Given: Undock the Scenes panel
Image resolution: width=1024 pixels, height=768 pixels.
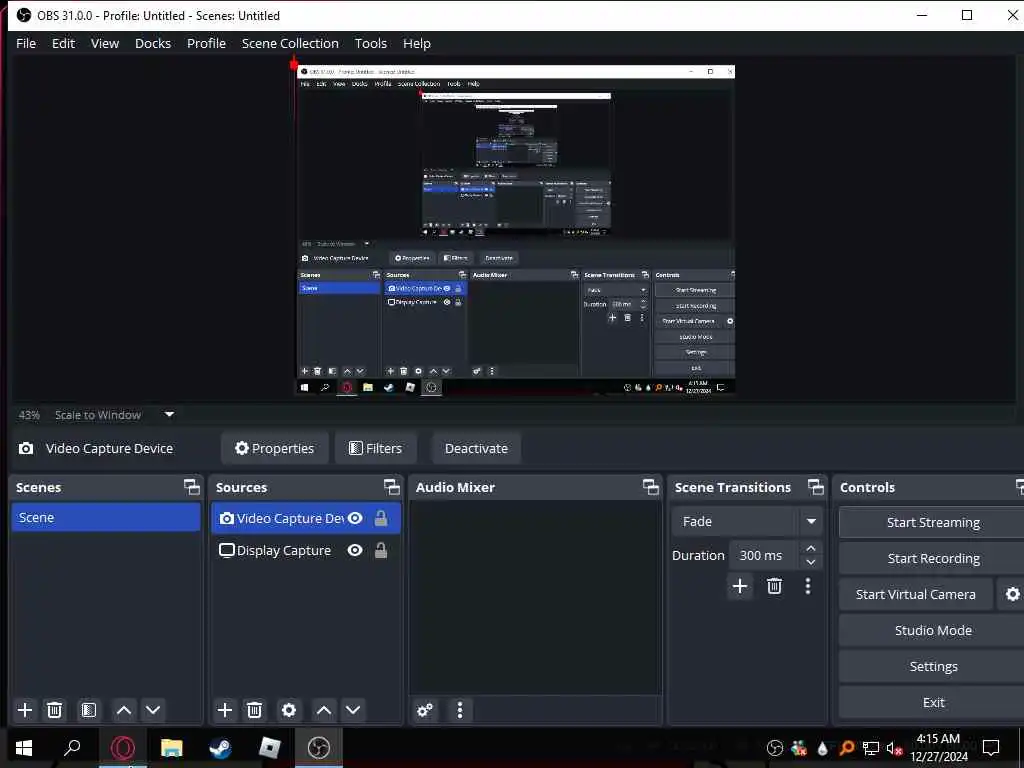Looking at the screenshot, I should coord(191,487).
